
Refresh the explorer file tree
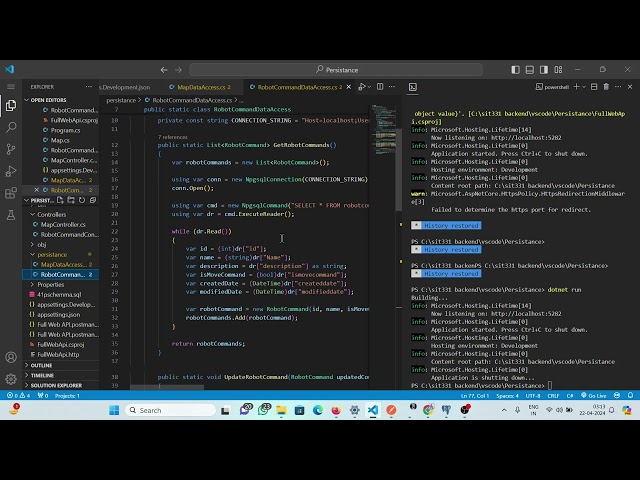tap(82, 200)
